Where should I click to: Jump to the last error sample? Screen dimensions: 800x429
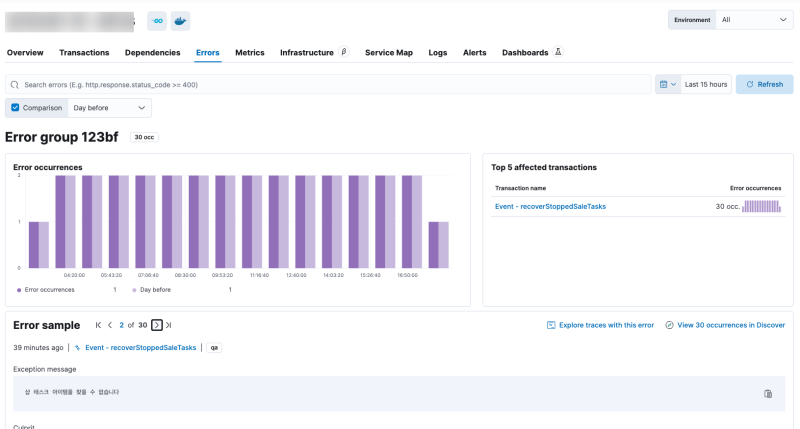[x=169, y=325]
